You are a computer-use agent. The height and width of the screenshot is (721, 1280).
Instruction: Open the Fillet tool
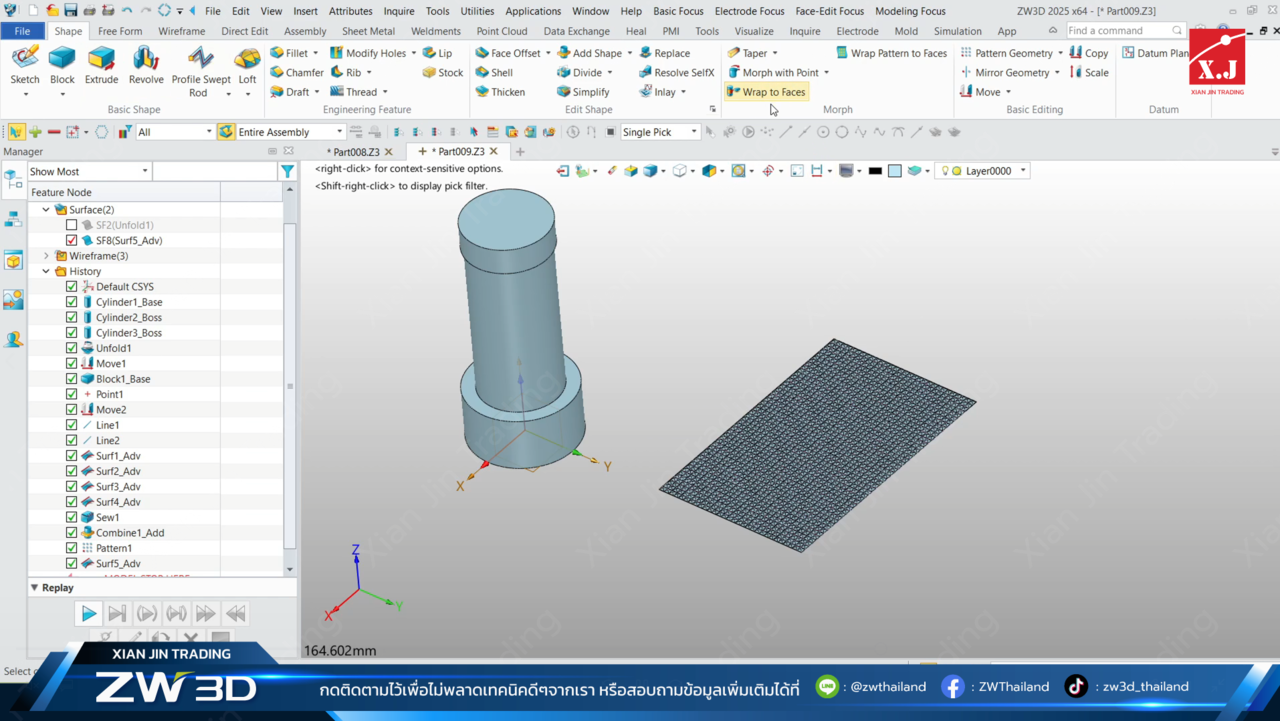pos(294,52)
